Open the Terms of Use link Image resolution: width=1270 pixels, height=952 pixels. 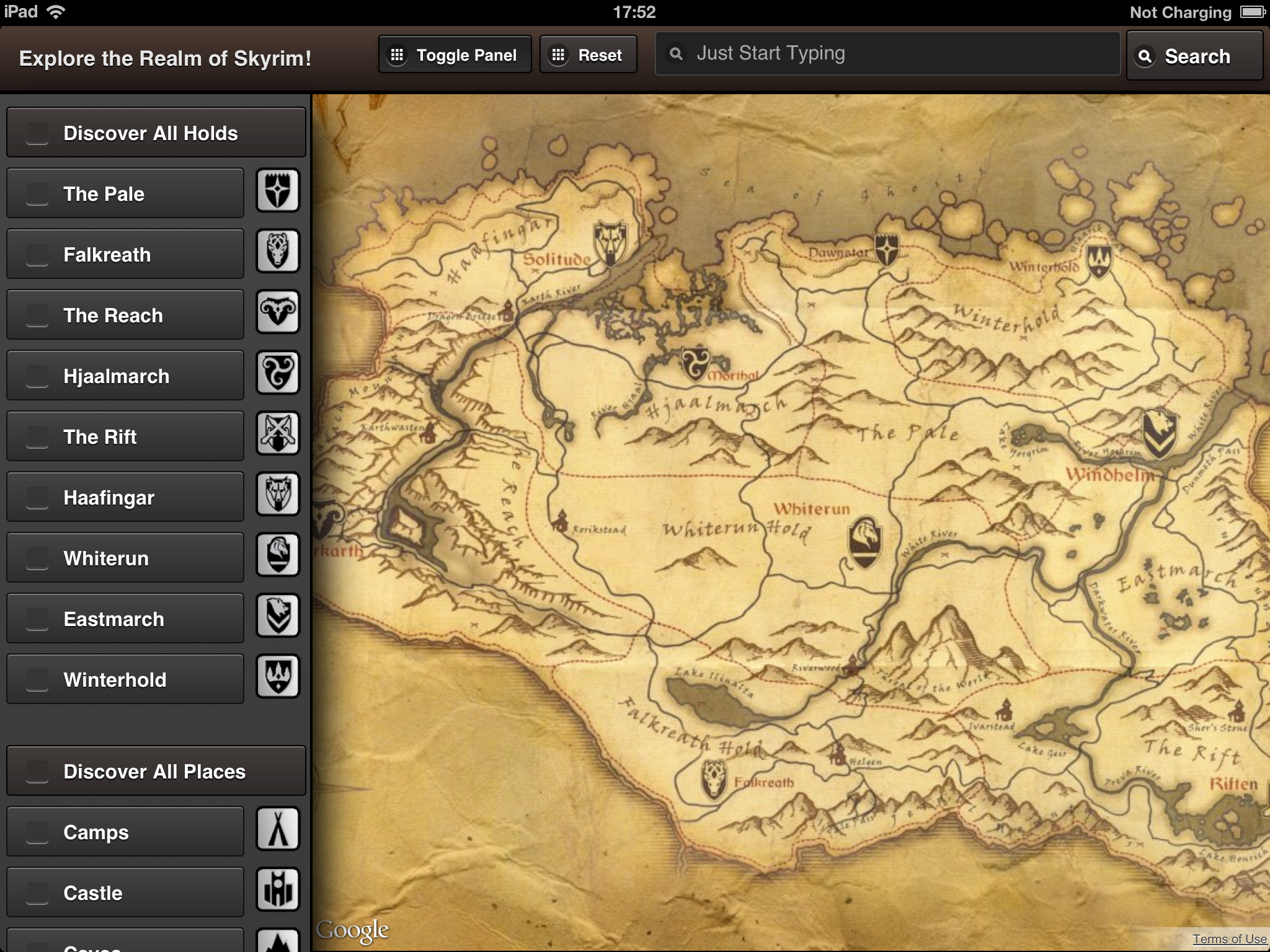point(1229,939)
